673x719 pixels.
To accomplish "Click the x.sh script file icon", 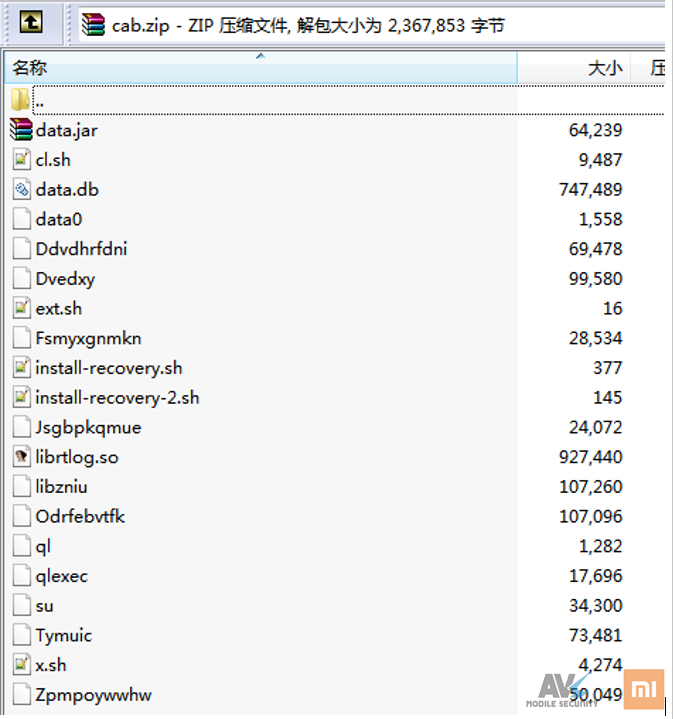I will [x=21, y=665].
